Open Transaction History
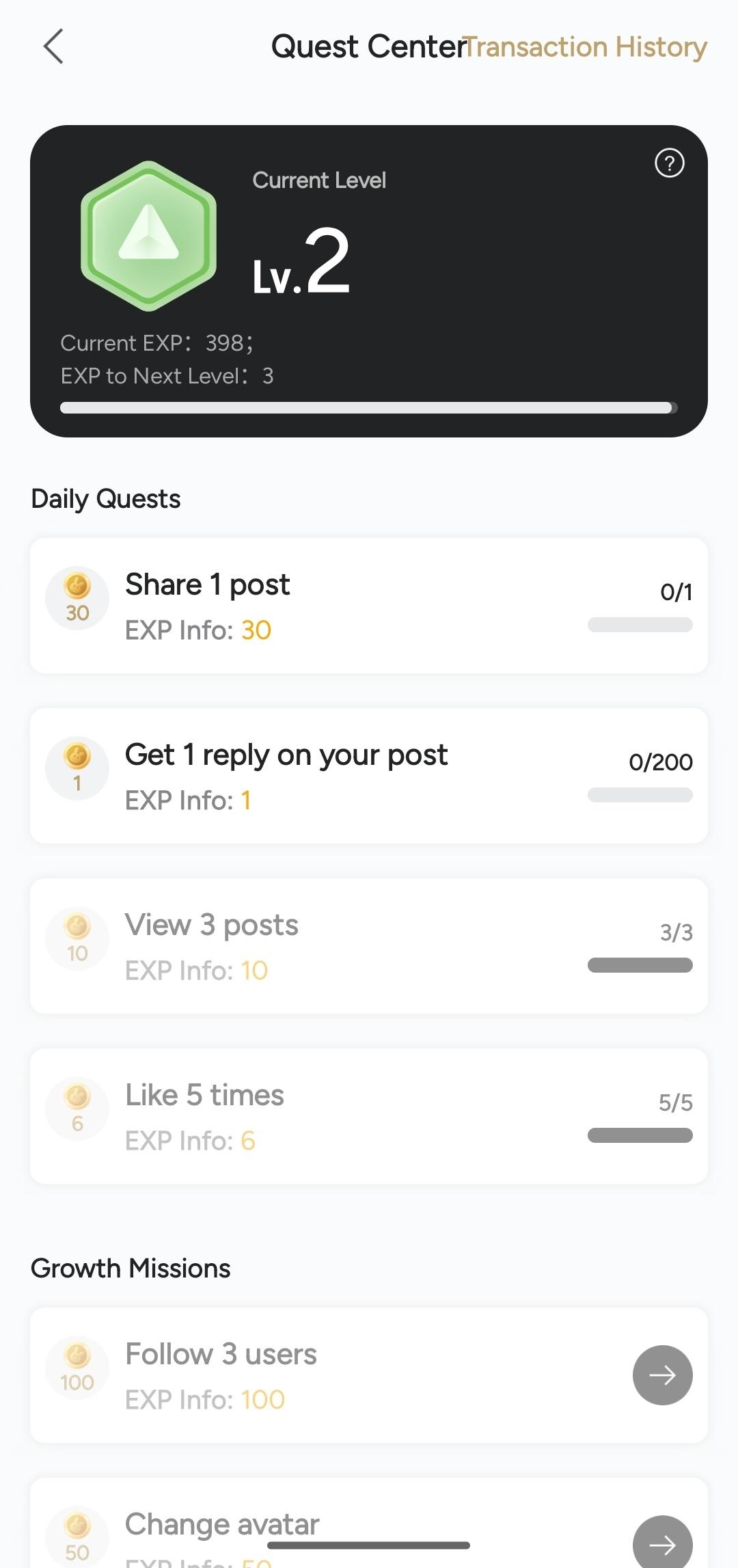Viewport: 738px width, 1568px height. point(586,47)
